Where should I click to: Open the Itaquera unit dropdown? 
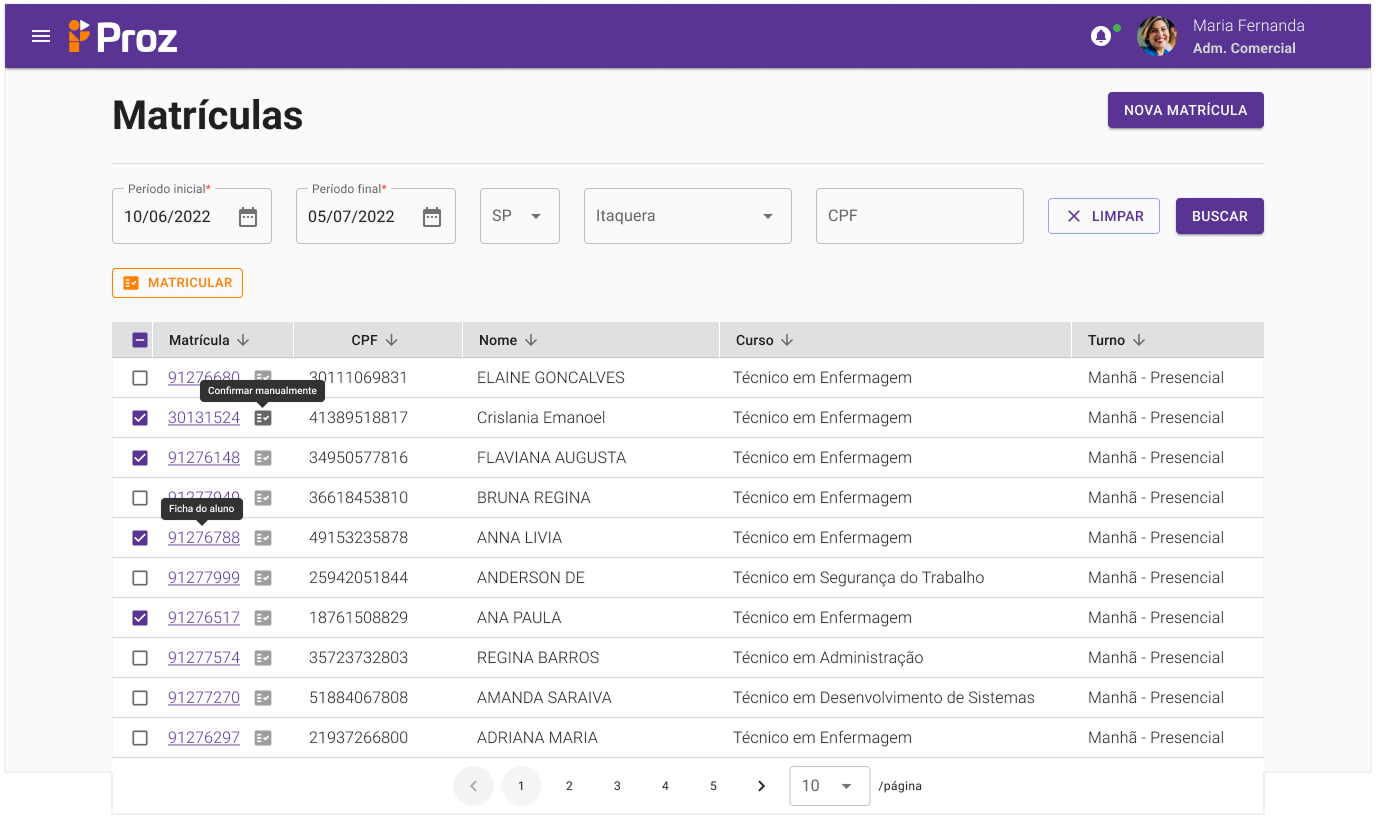click(x=688, y=216)
